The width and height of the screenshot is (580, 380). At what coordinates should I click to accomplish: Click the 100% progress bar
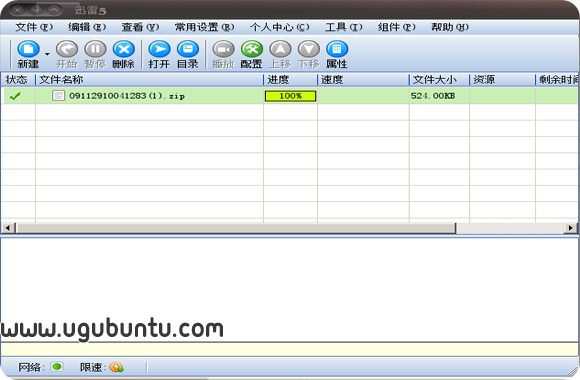click(x=290, y=96)
